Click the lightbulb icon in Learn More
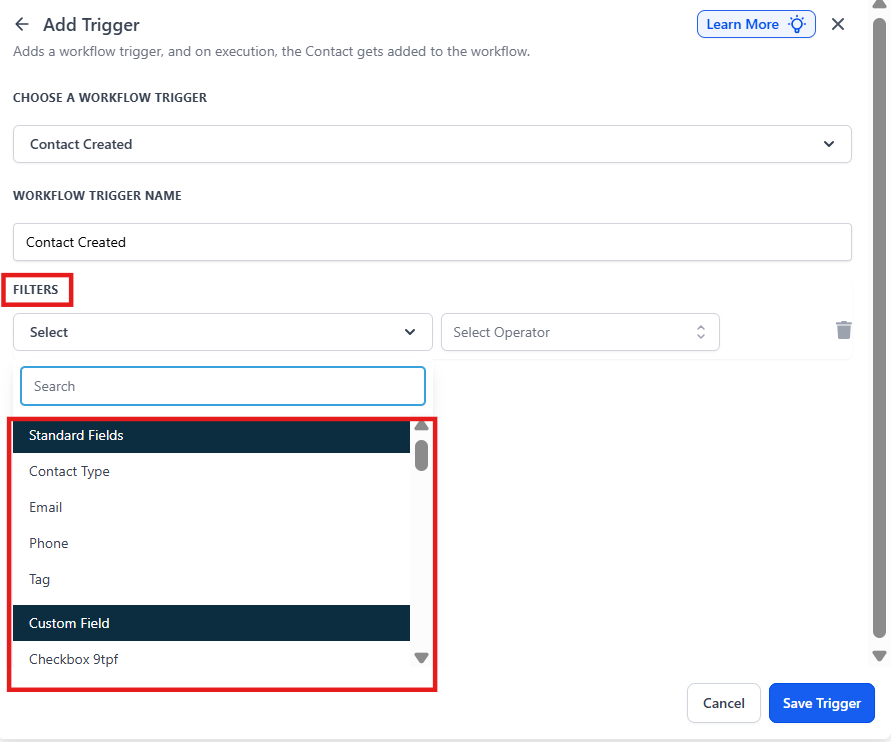 tap(797, 25)
